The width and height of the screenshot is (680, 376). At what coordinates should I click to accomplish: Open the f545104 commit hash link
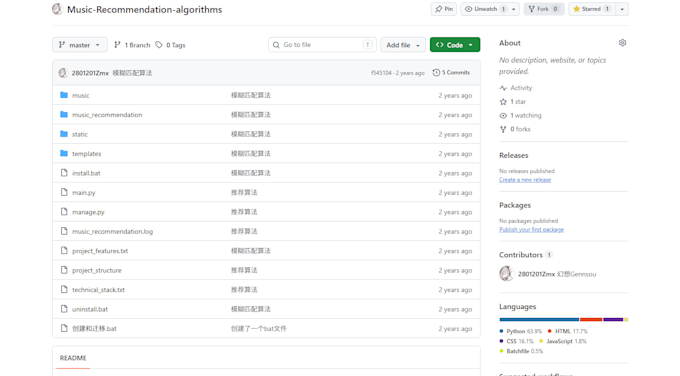381,73
